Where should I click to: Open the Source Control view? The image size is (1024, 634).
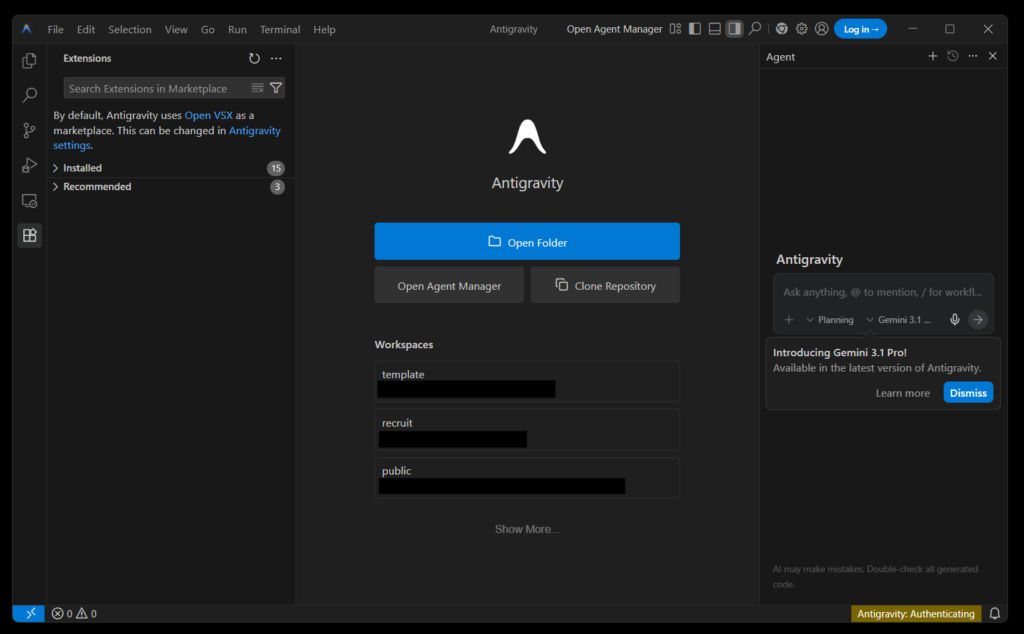(29, 130)
